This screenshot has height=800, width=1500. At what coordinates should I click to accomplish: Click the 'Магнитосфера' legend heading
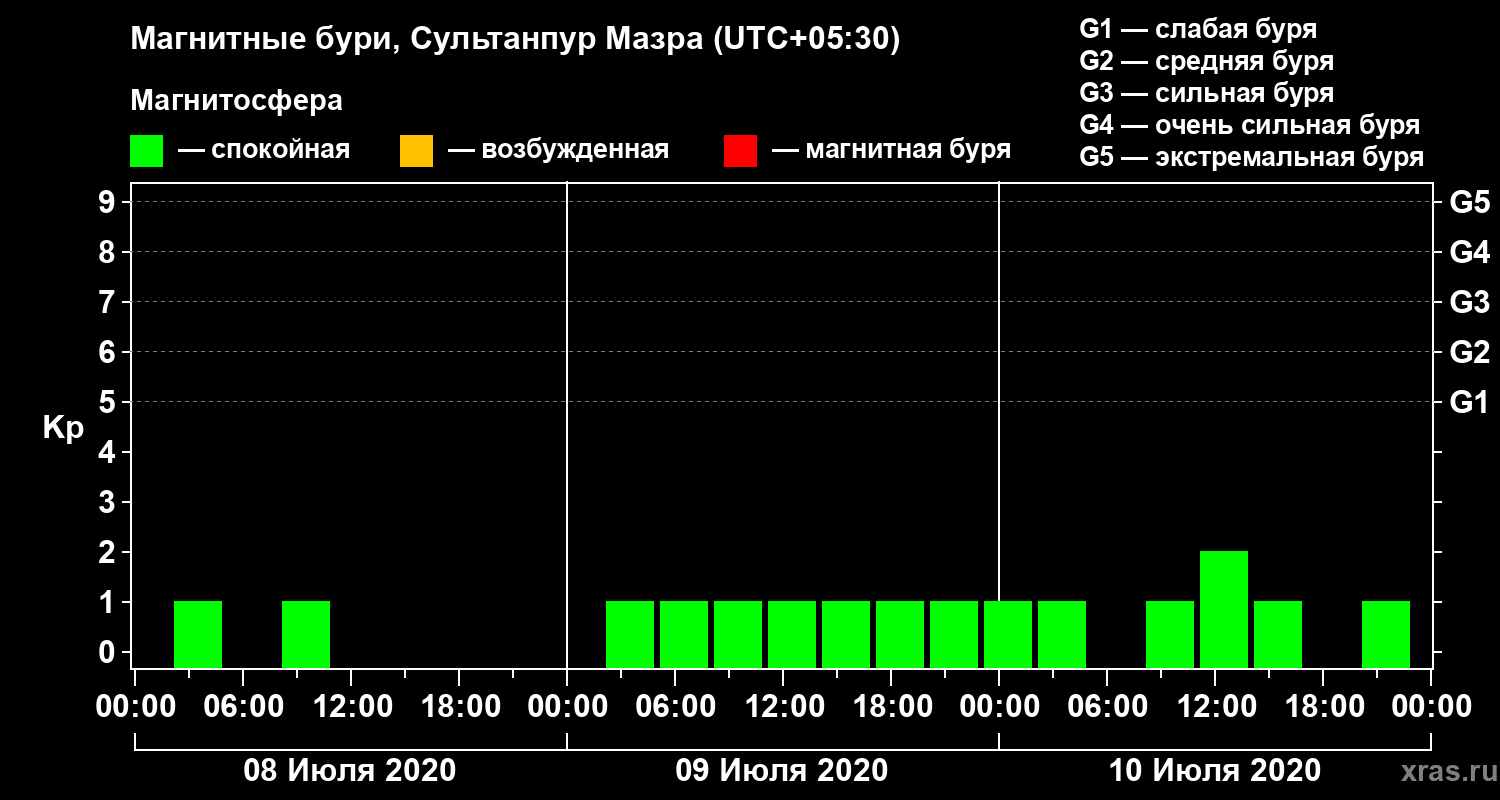(x=236, y=101)
